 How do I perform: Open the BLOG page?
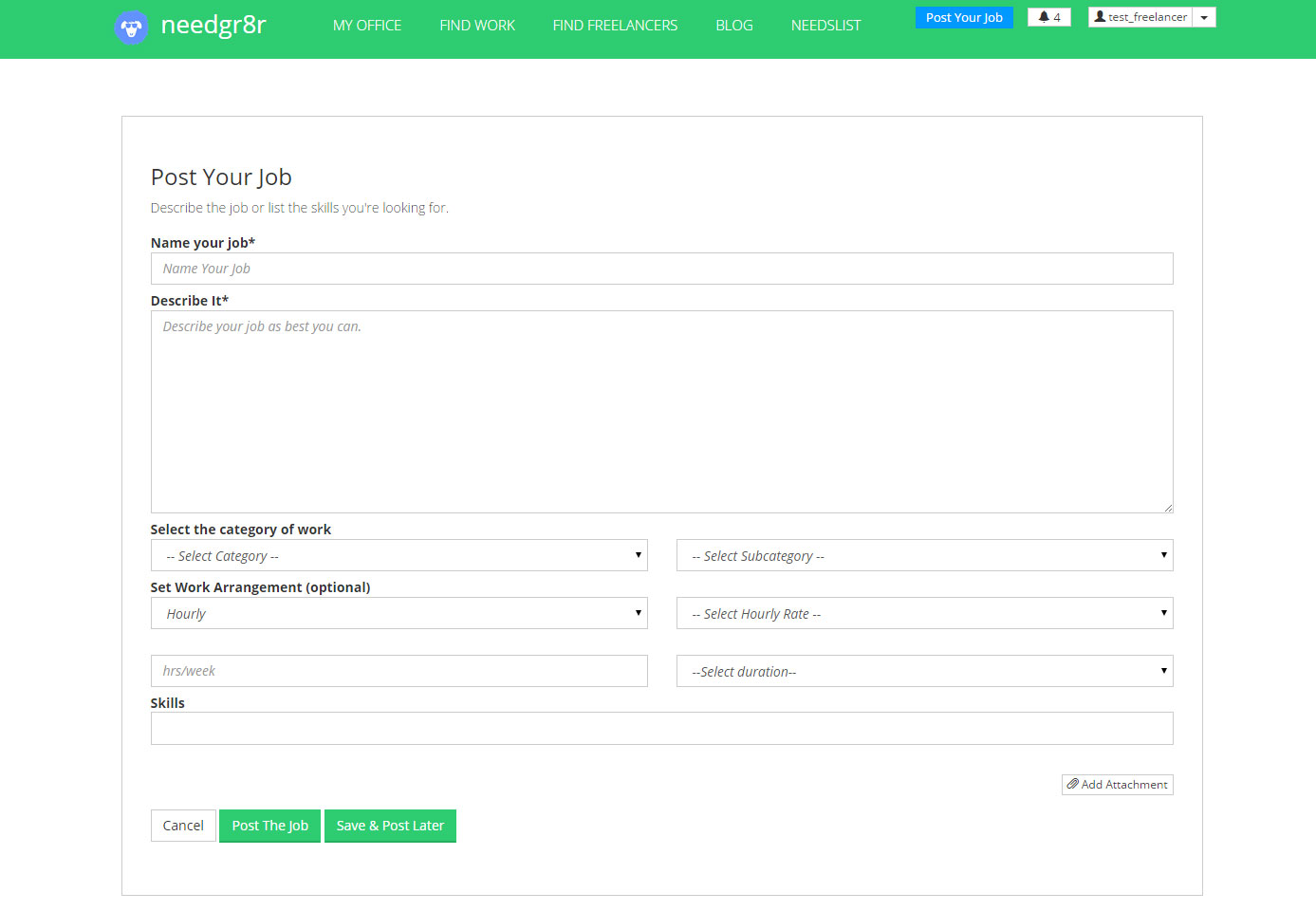point(734,26)
